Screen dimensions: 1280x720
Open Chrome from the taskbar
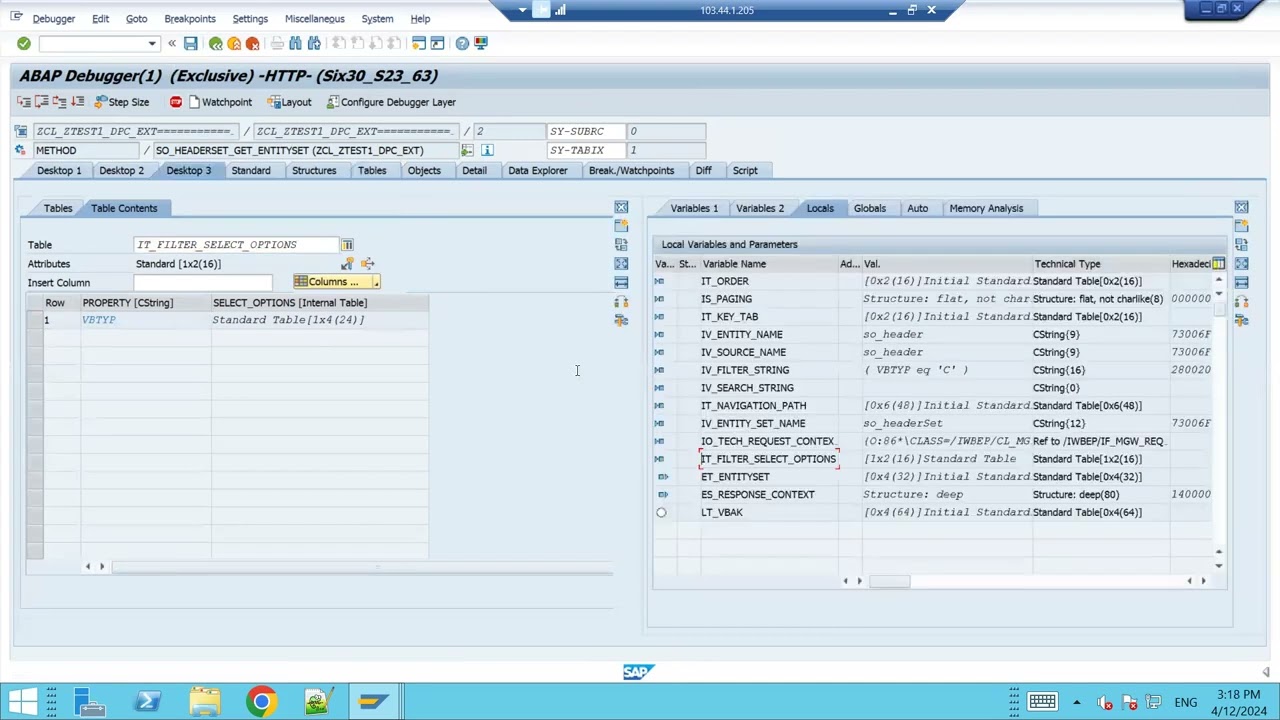261,701
